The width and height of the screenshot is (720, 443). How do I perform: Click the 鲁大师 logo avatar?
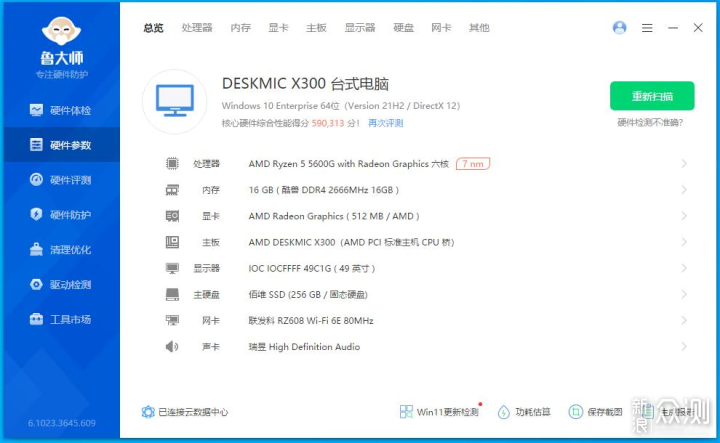[x=62, y=31]
